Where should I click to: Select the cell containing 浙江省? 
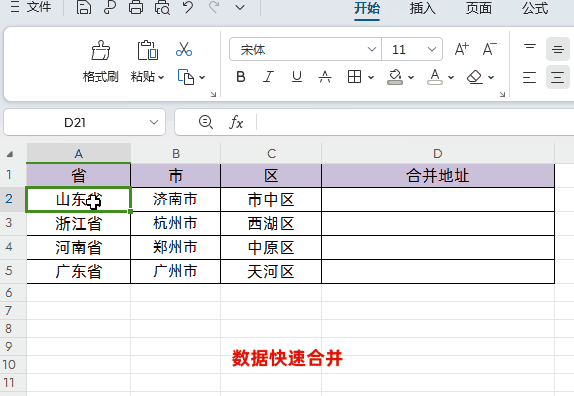coord(79,223)
